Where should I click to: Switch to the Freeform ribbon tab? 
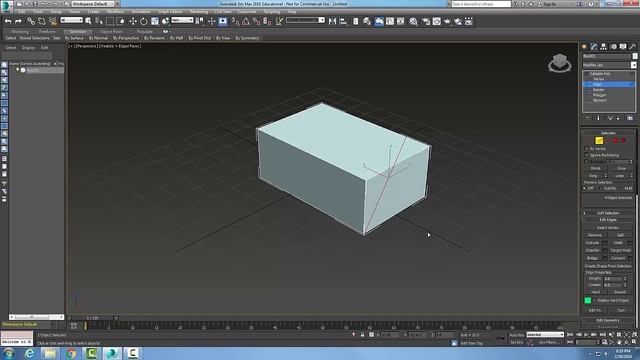pyautogui.click(x=47, y=31)
